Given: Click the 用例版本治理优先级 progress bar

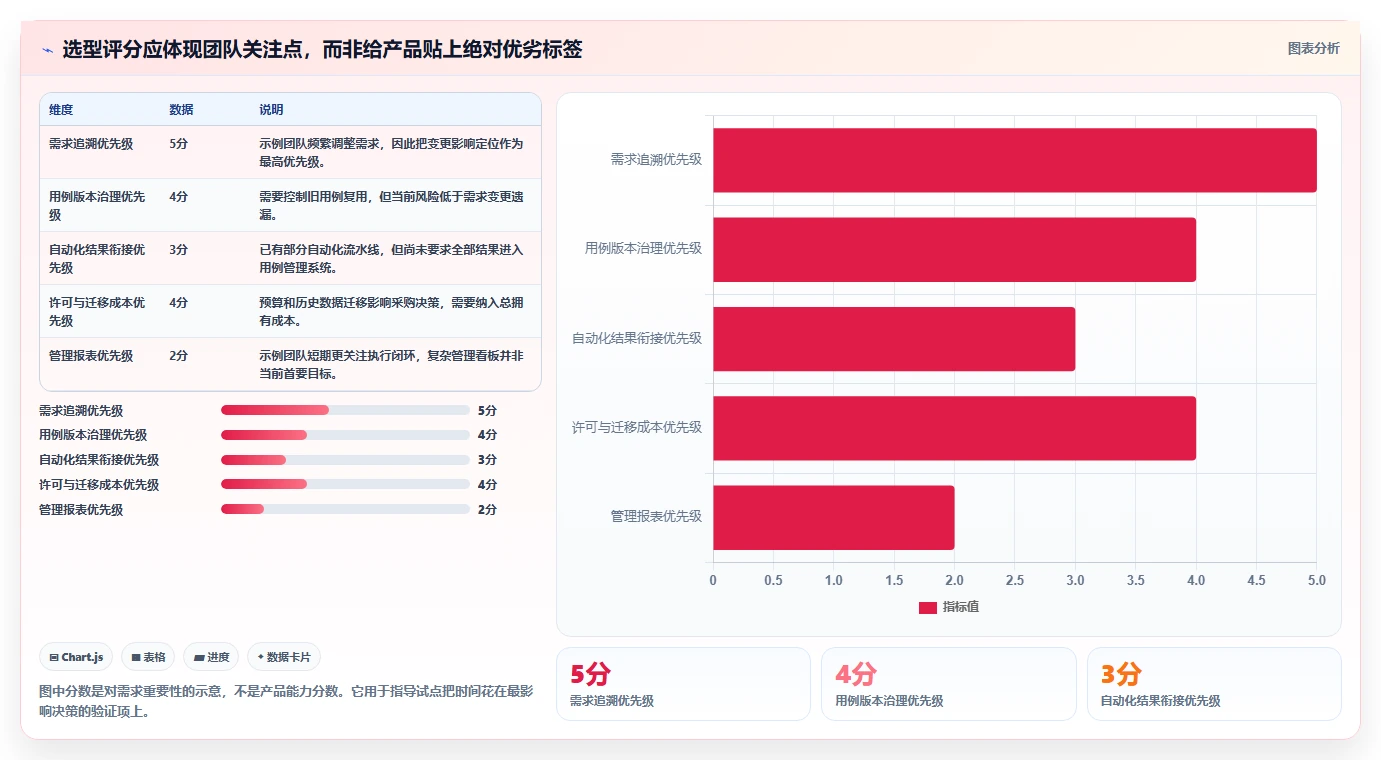Looking at the screenshot, I should (345, 435).
